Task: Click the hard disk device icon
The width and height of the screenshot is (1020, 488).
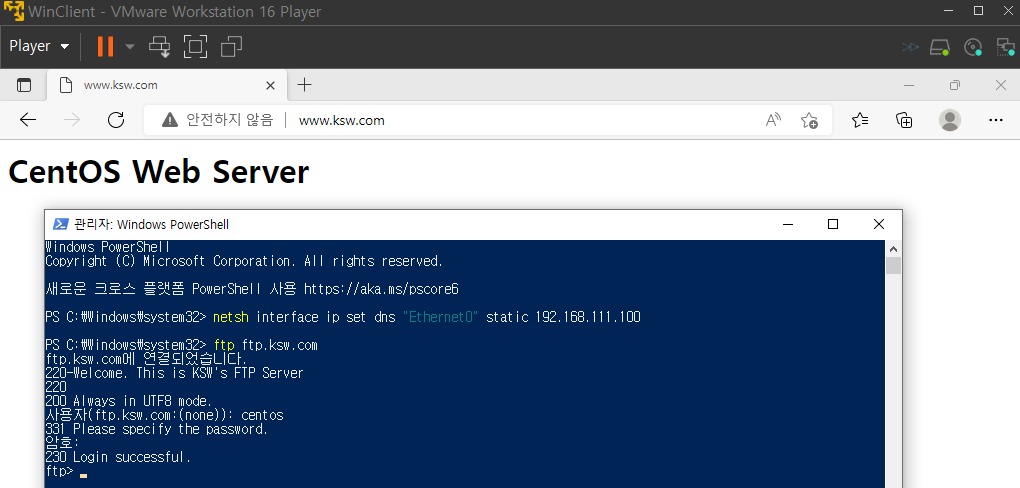Action: coord(939,47)
